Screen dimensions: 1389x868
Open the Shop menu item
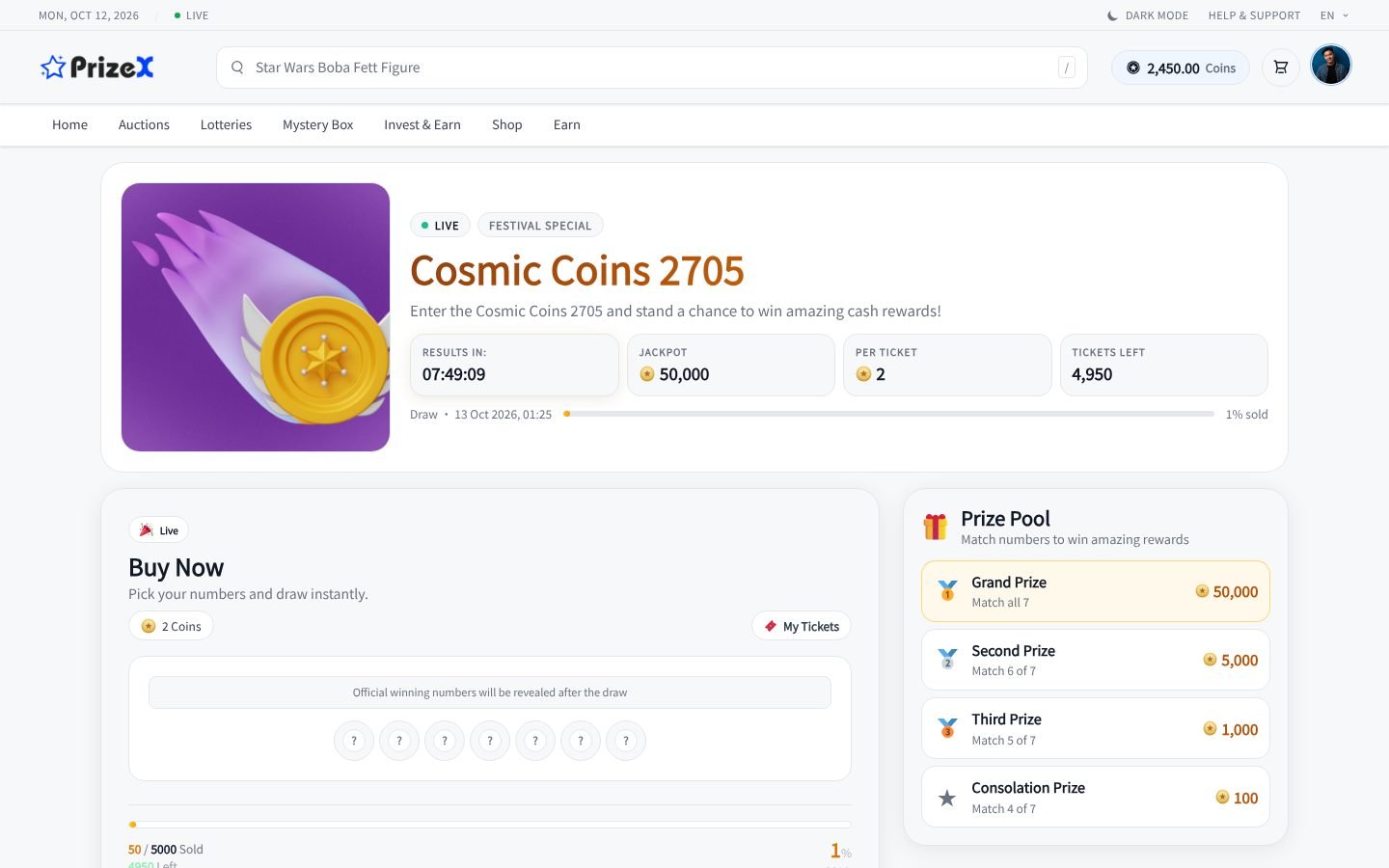coord(506,124)
